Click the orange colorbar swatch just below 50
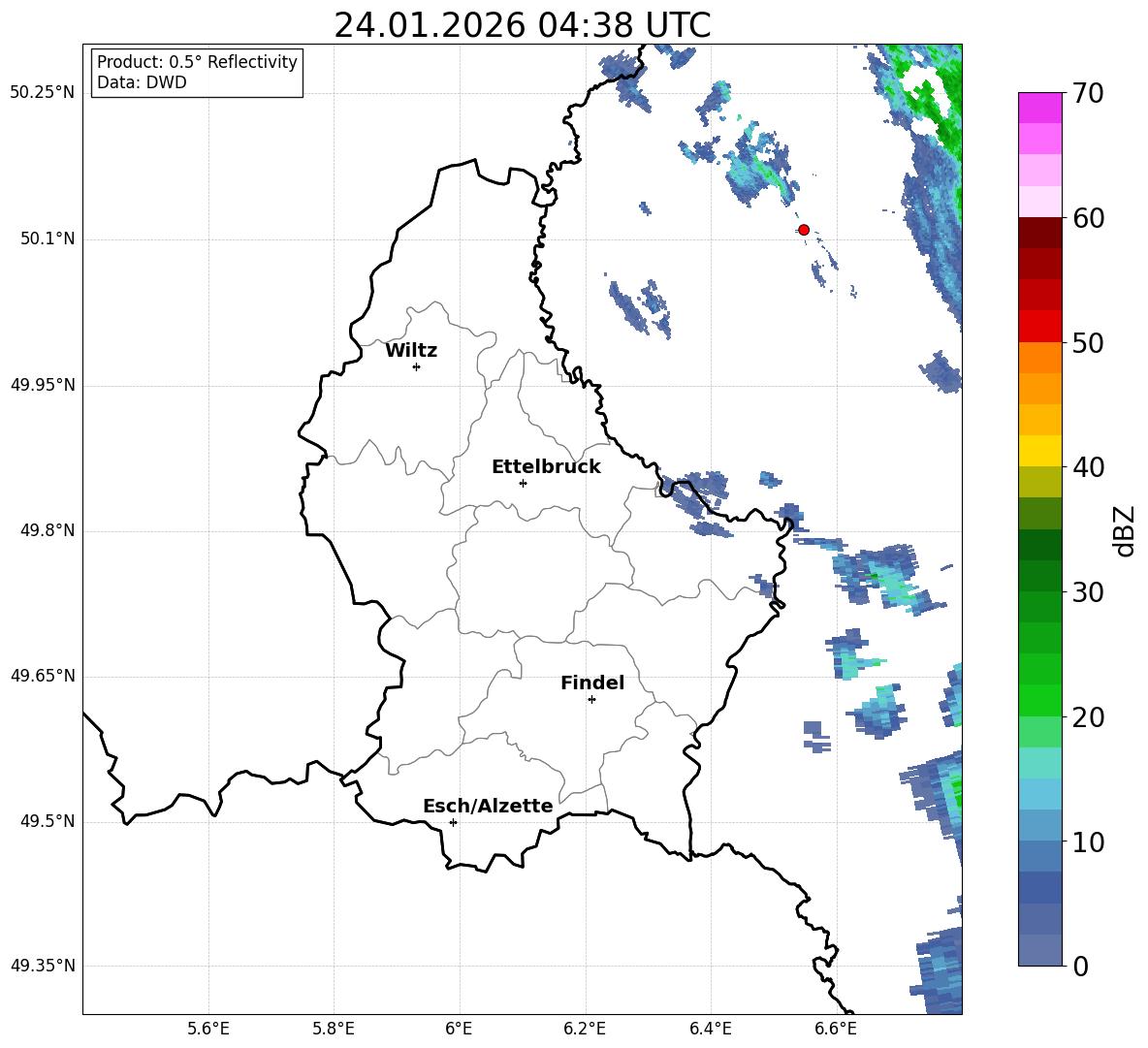 [x=1039, y=357]
